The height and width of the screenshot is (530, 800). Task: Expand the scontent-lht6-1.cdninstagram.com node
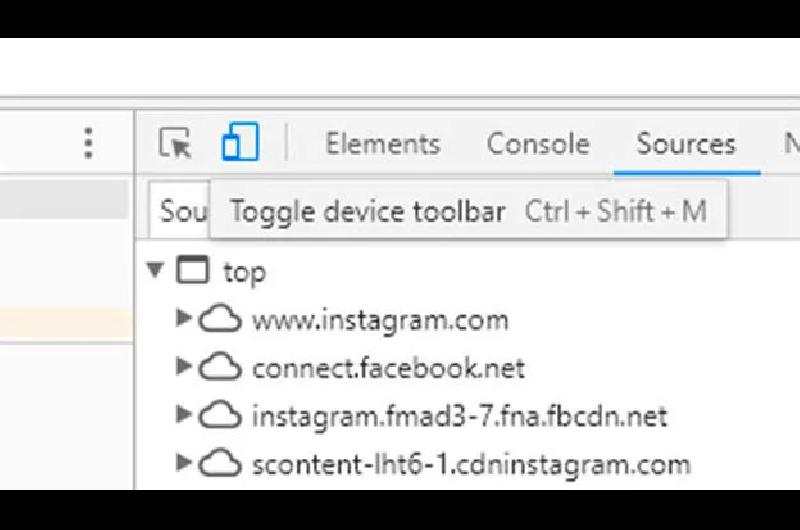coord(183,462)
